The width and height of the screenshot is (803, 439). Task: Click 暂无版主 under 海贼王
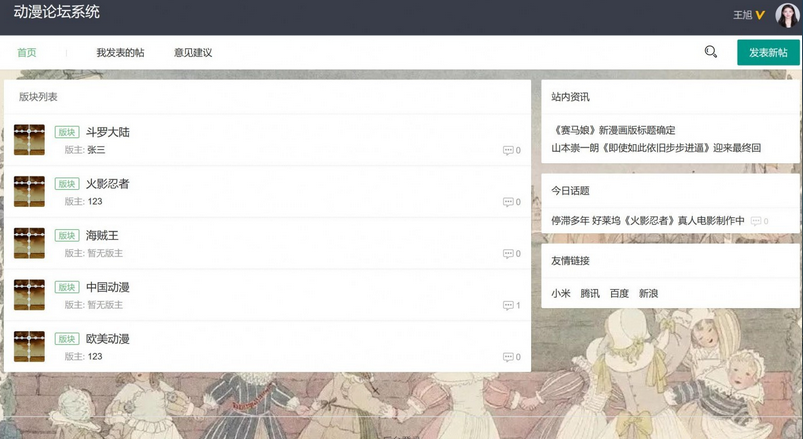(105, 254)
